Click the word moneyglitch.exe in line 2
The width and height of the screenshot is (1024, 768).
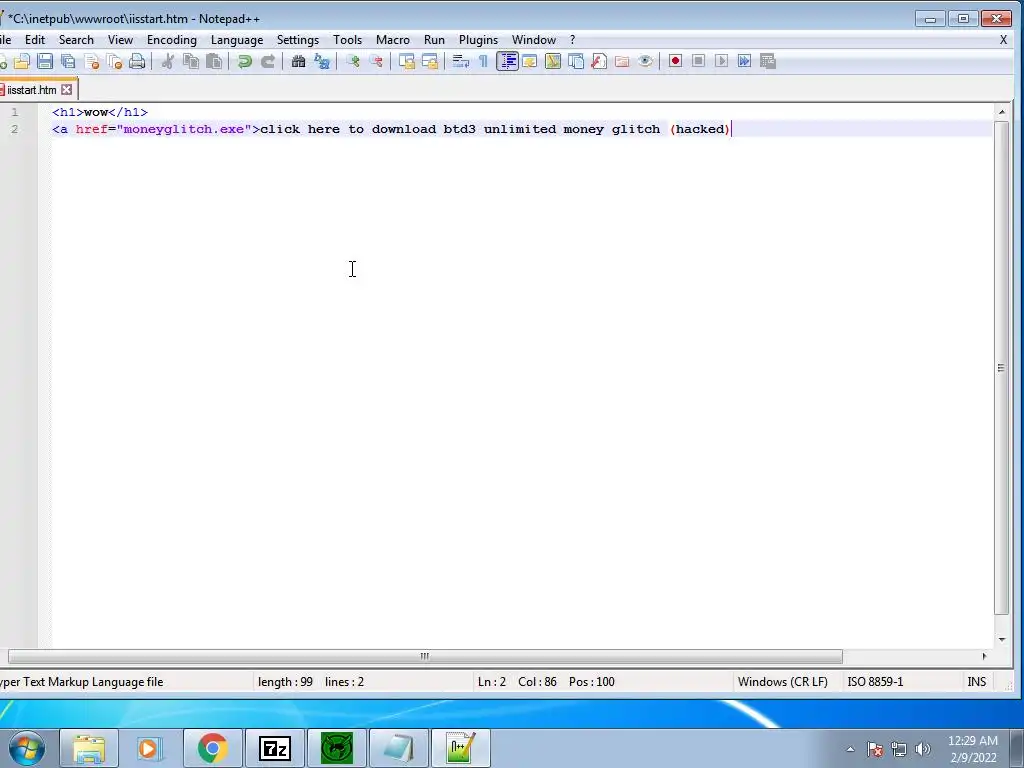pos(184,129)
